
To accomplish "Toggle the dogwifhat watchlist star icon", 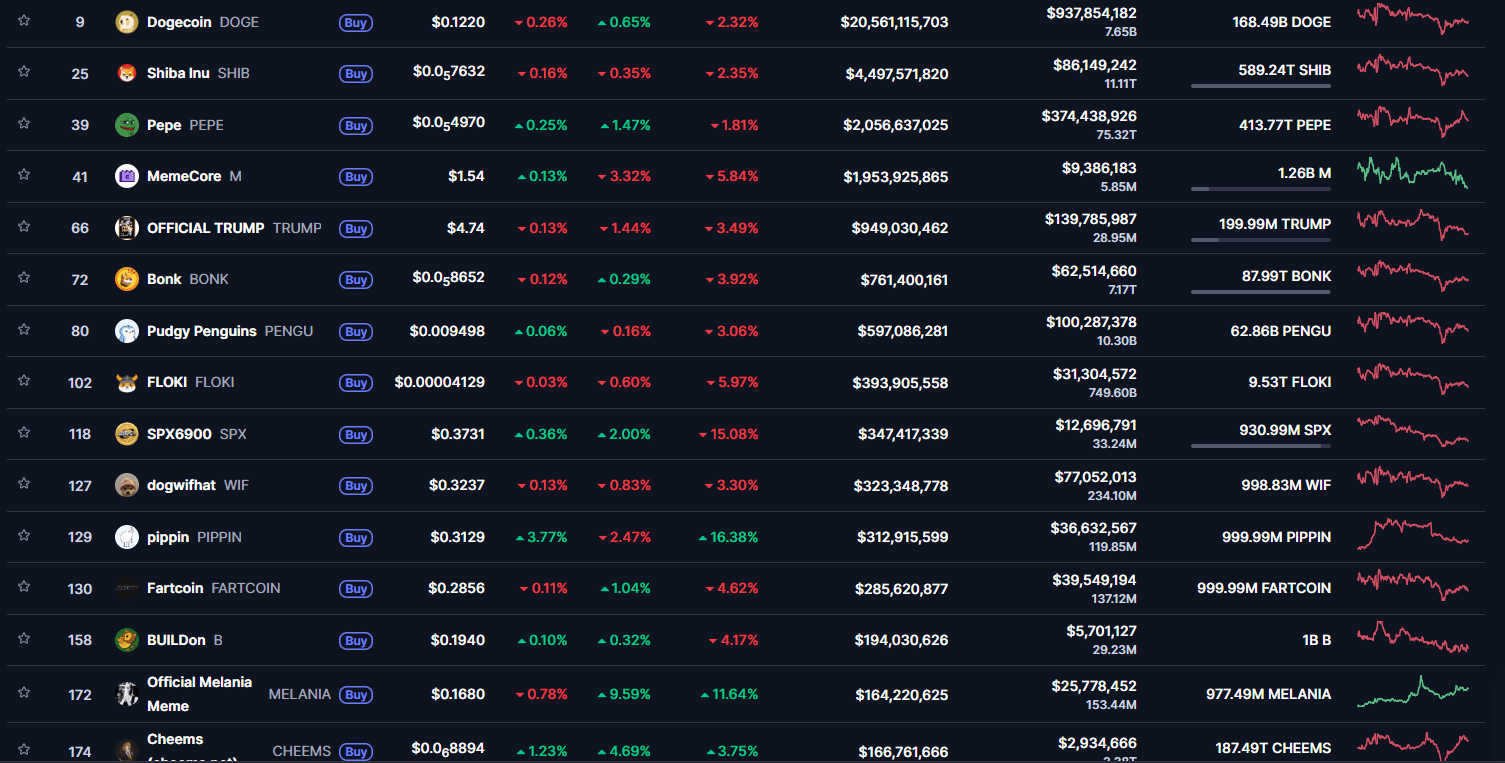I will [x=24, y=484].
